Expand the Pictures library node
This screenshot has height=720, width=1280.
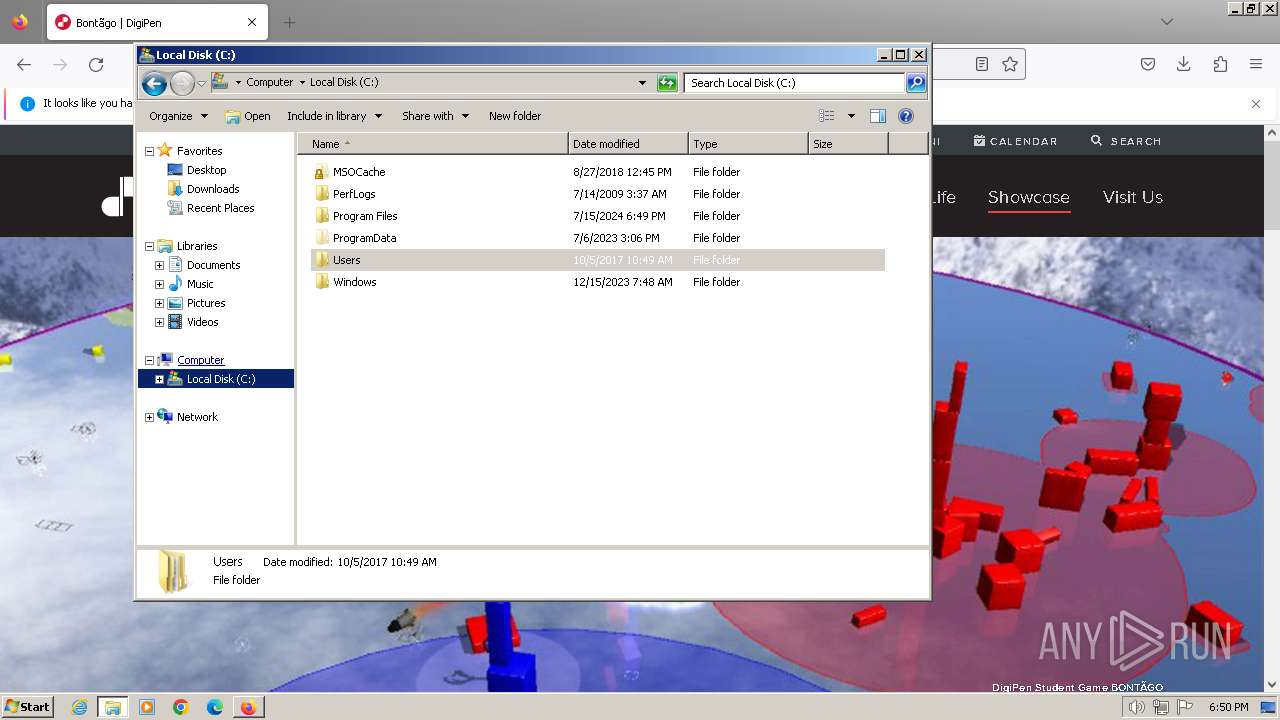159,303
